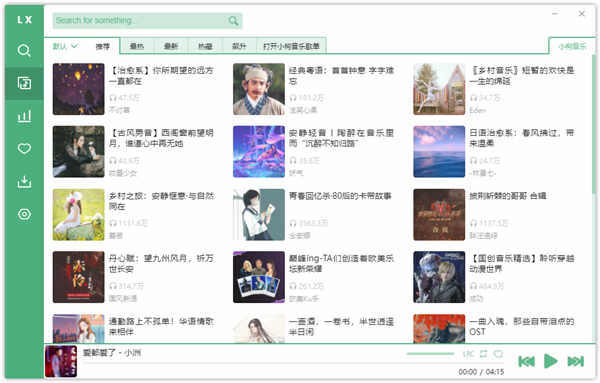Open the leaderboard chart icon in sidebar

(24, 116)
